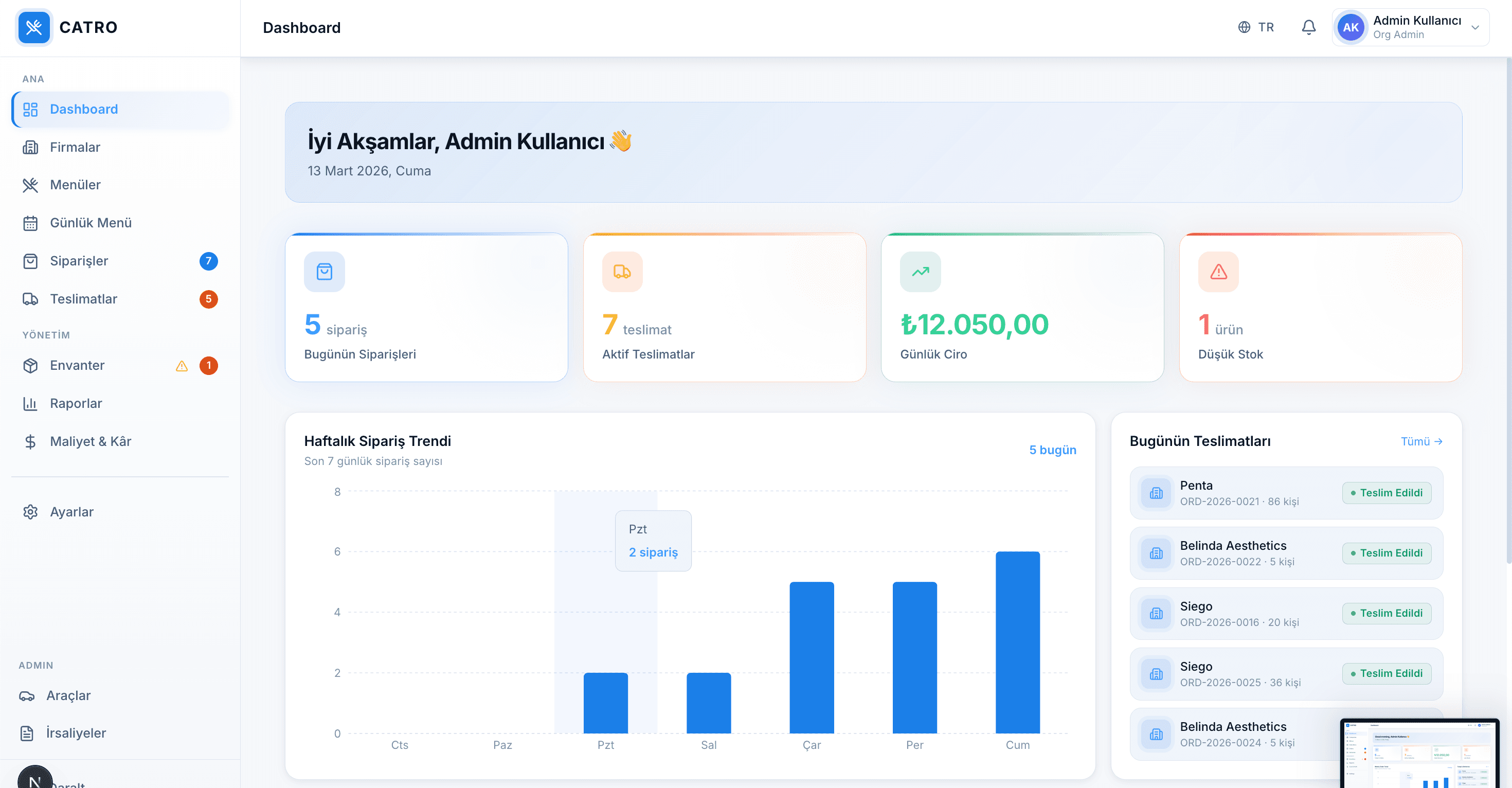Open the 5 bugün orders link
The height and width of the screenshot is (788, 1512).
1052,450
